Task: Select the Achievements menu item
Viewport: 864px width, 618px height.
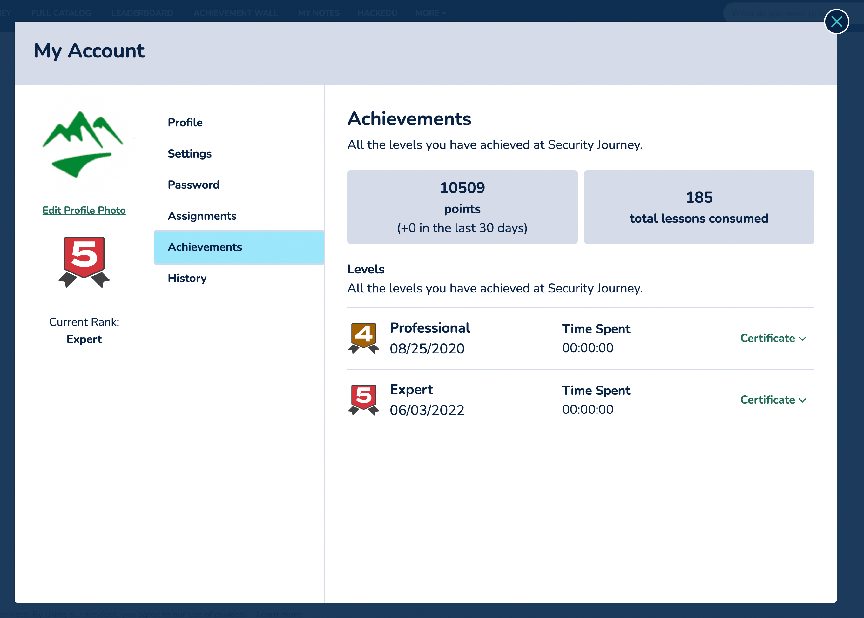Action: tap(239, 247)
